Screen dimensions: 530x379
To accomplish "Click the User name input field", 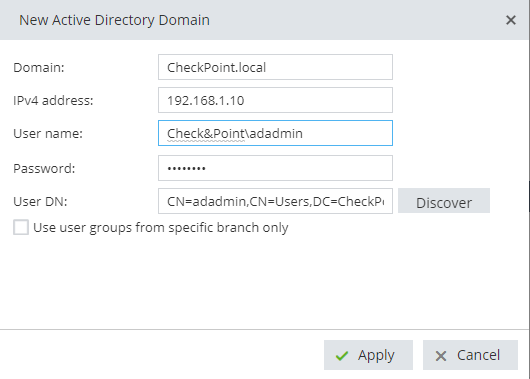I will (275, 133).
